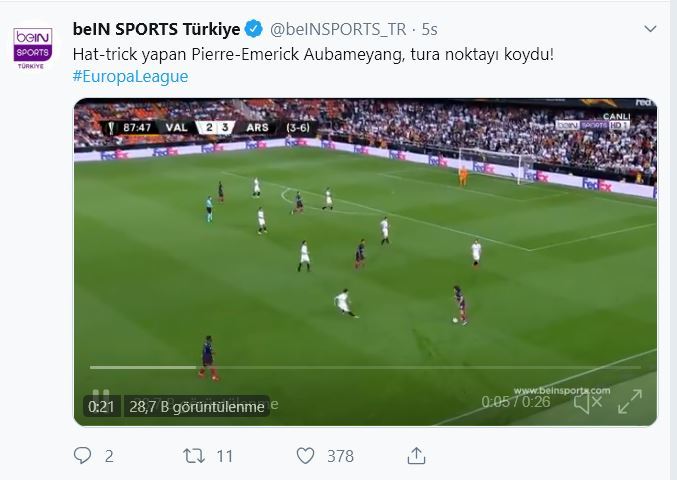Open the share tweet icon
The height and width of the screenshot is (480, 677).
coord(416,455)
